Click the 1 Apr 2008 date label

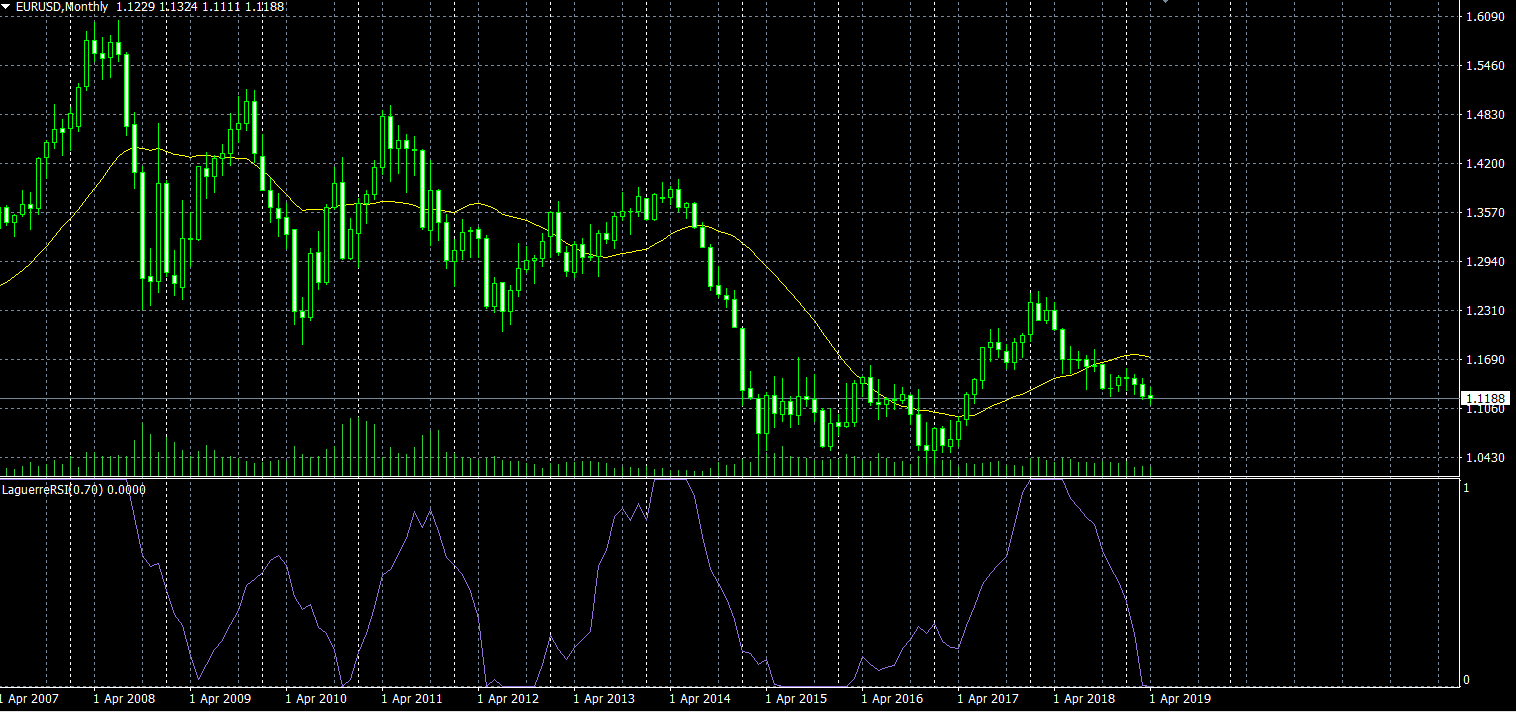pos(124,699)
